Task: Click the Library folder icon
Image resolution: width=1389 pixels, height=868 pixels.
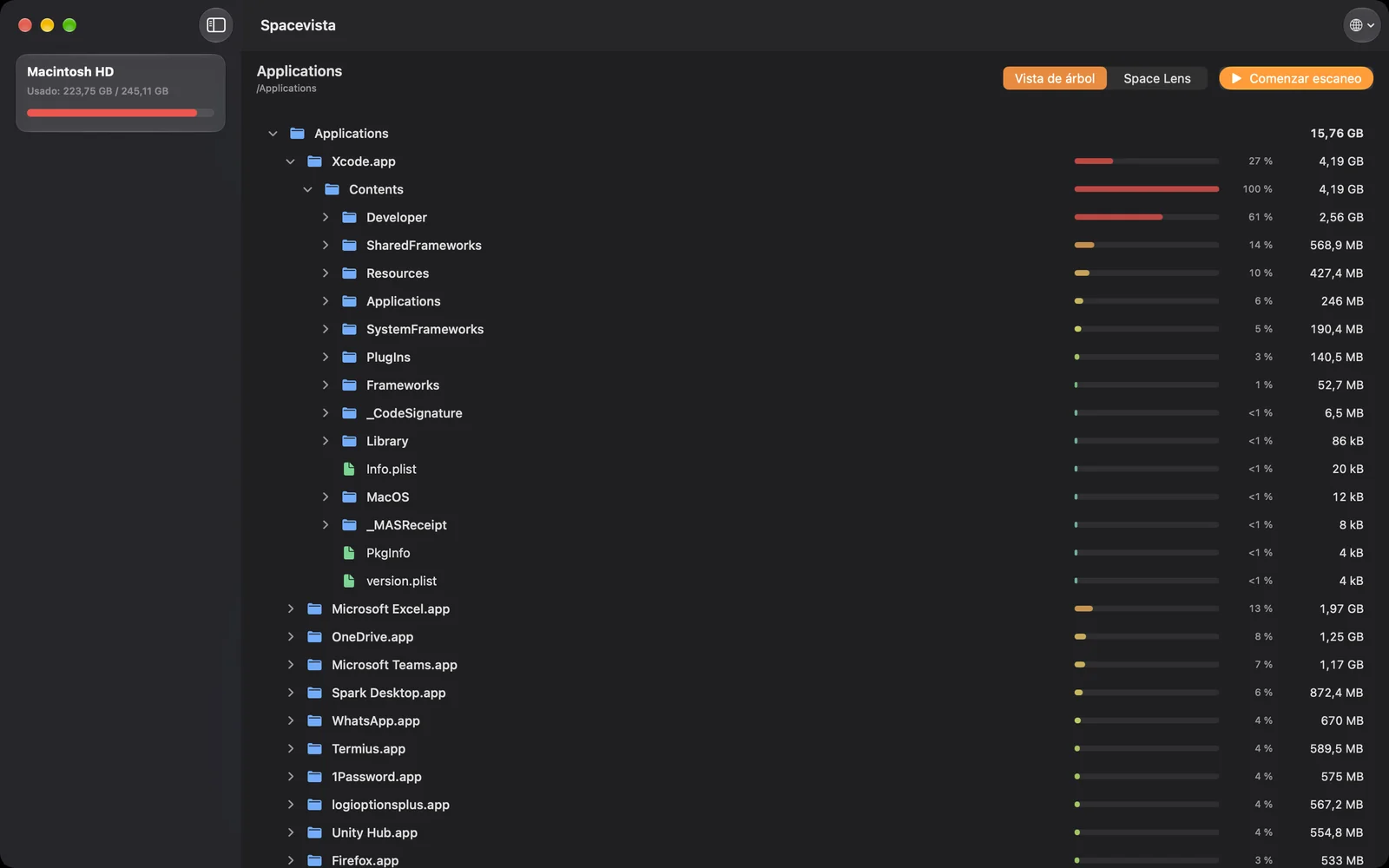Action: tap(349, 441)
